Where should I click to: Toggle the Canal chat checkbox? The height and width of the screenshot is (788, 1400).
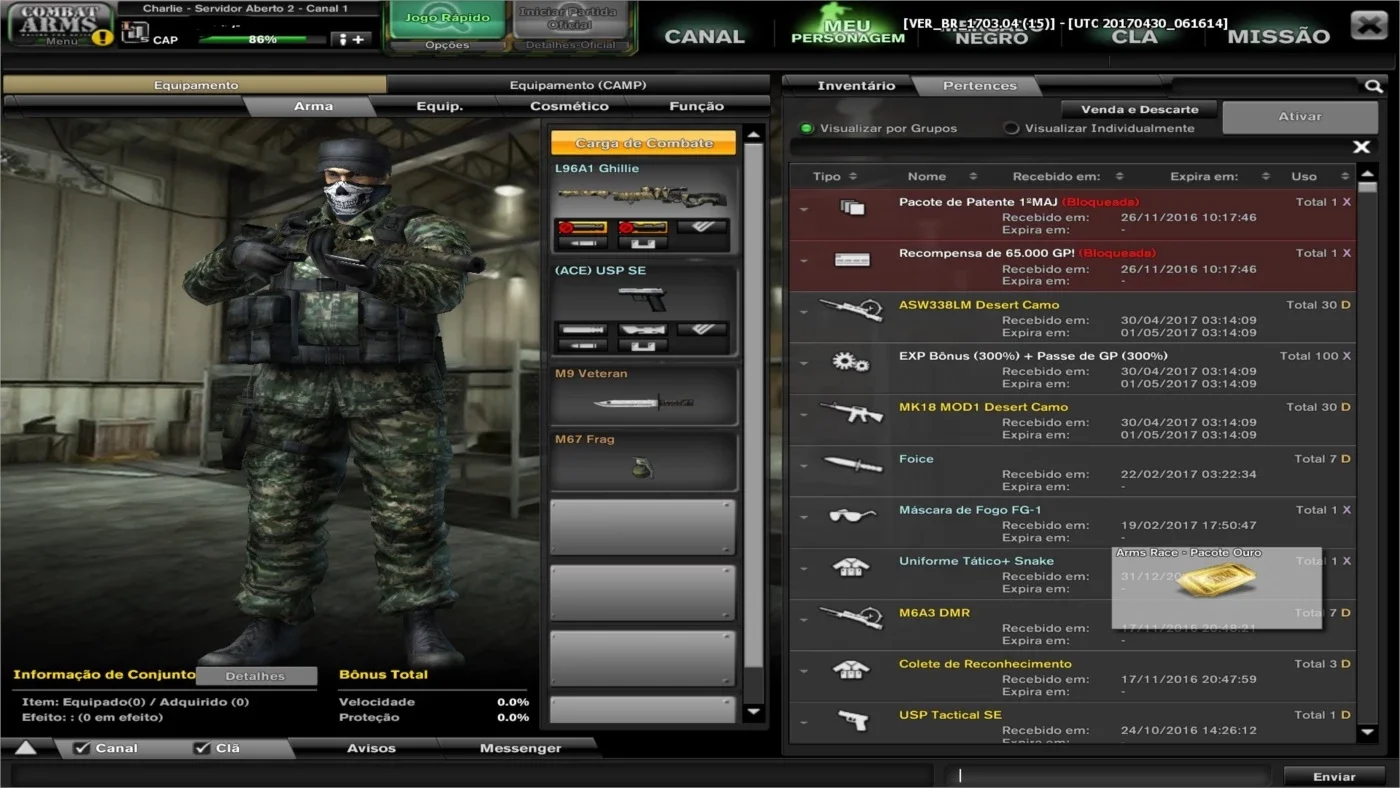pyautogui.click(x=83, y=748)
